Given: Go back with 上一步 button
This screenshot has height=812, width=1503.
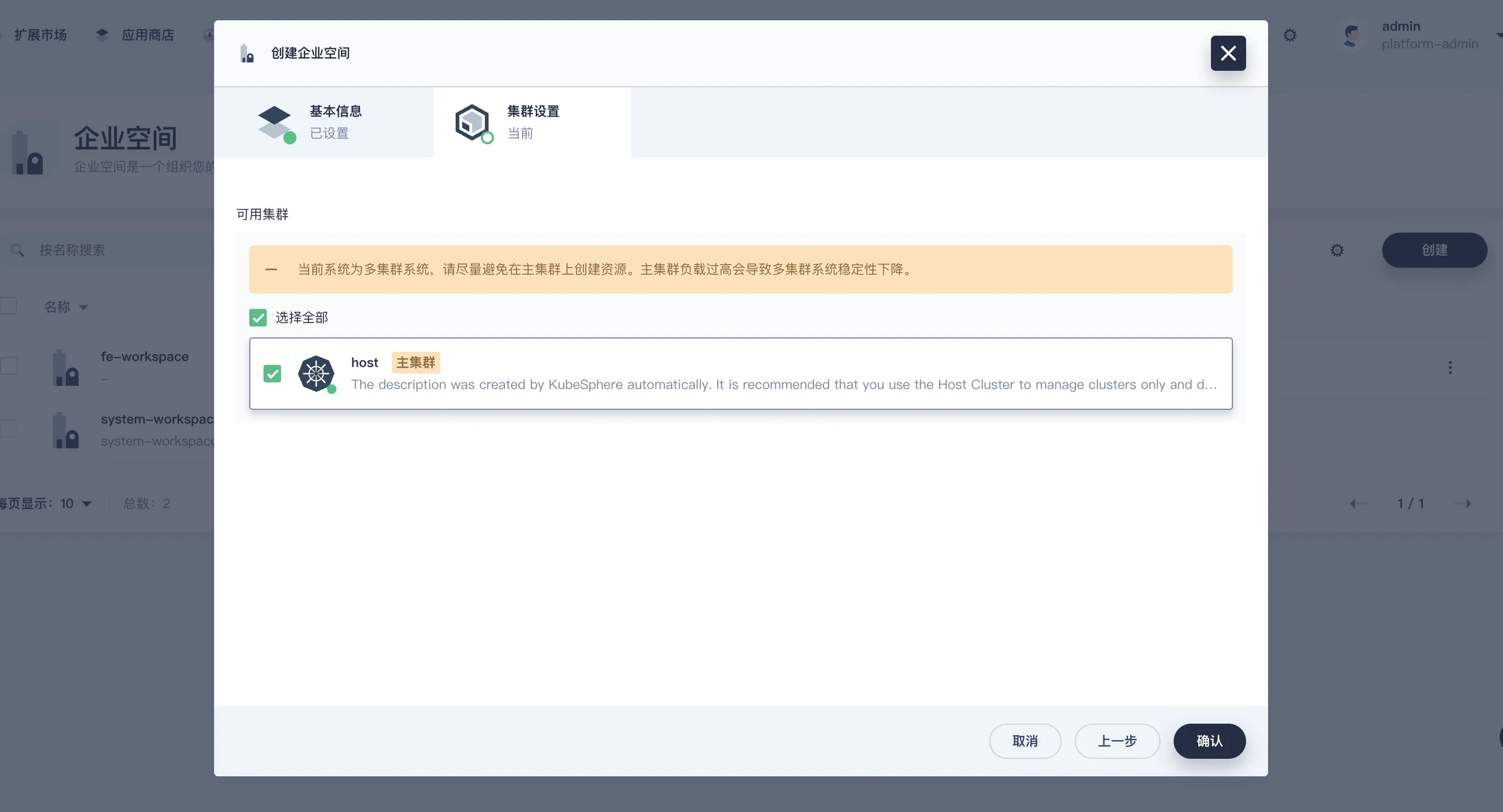Looking at the screenshot, I should coord(1117,741).
